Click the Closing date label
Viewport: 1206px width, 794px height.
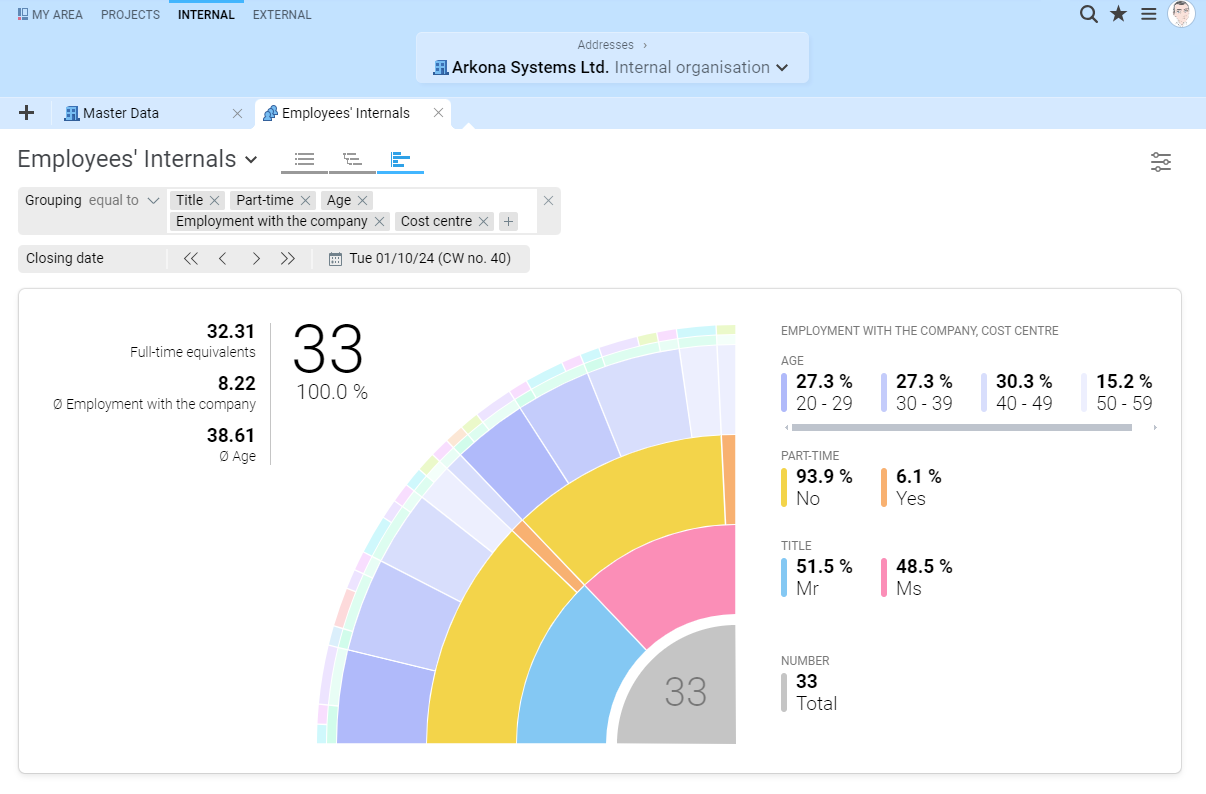(x=65, y=258)
